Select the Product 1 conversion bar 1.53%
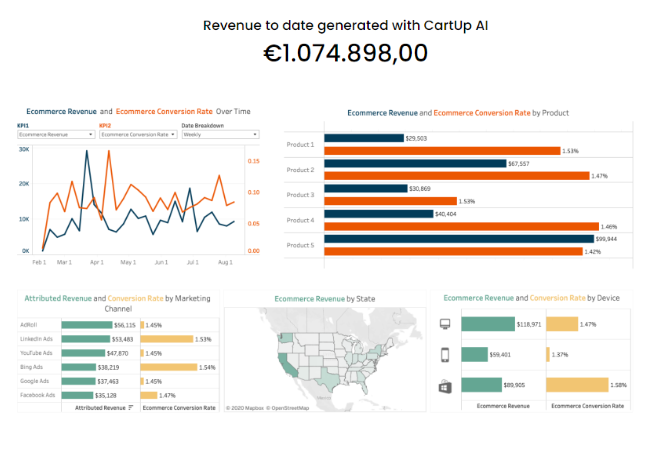 pos(442,151)
